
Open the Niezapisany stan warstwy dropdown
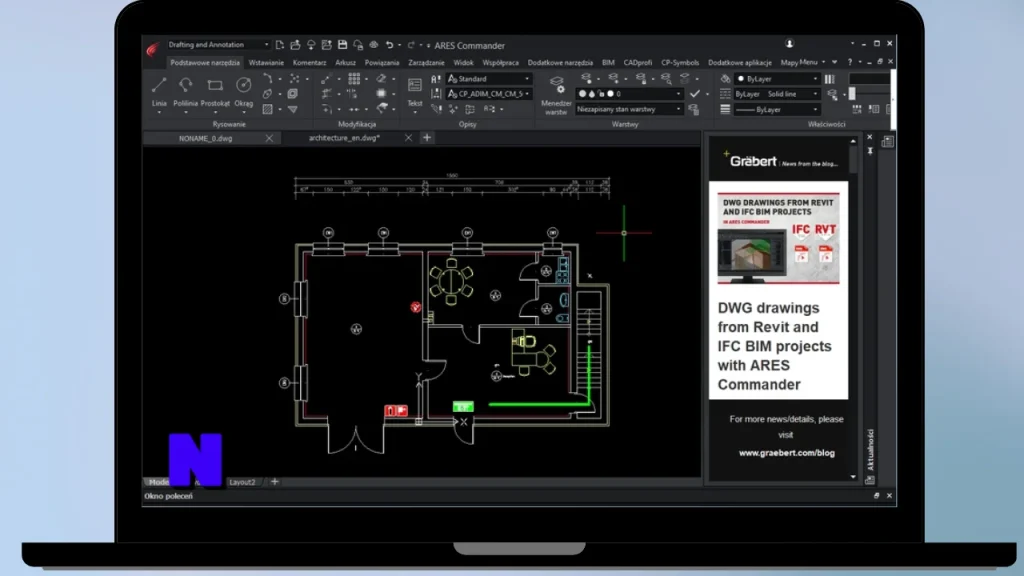coord(629,109)
